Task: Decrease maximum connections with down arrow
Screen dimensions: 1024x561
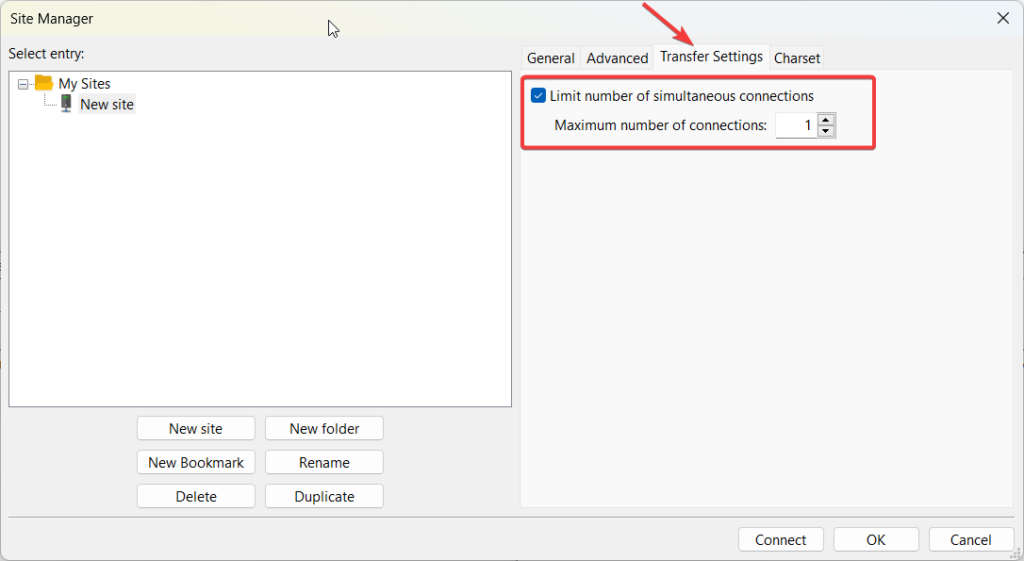Action: pyautogui.click(x=826, y=131)
